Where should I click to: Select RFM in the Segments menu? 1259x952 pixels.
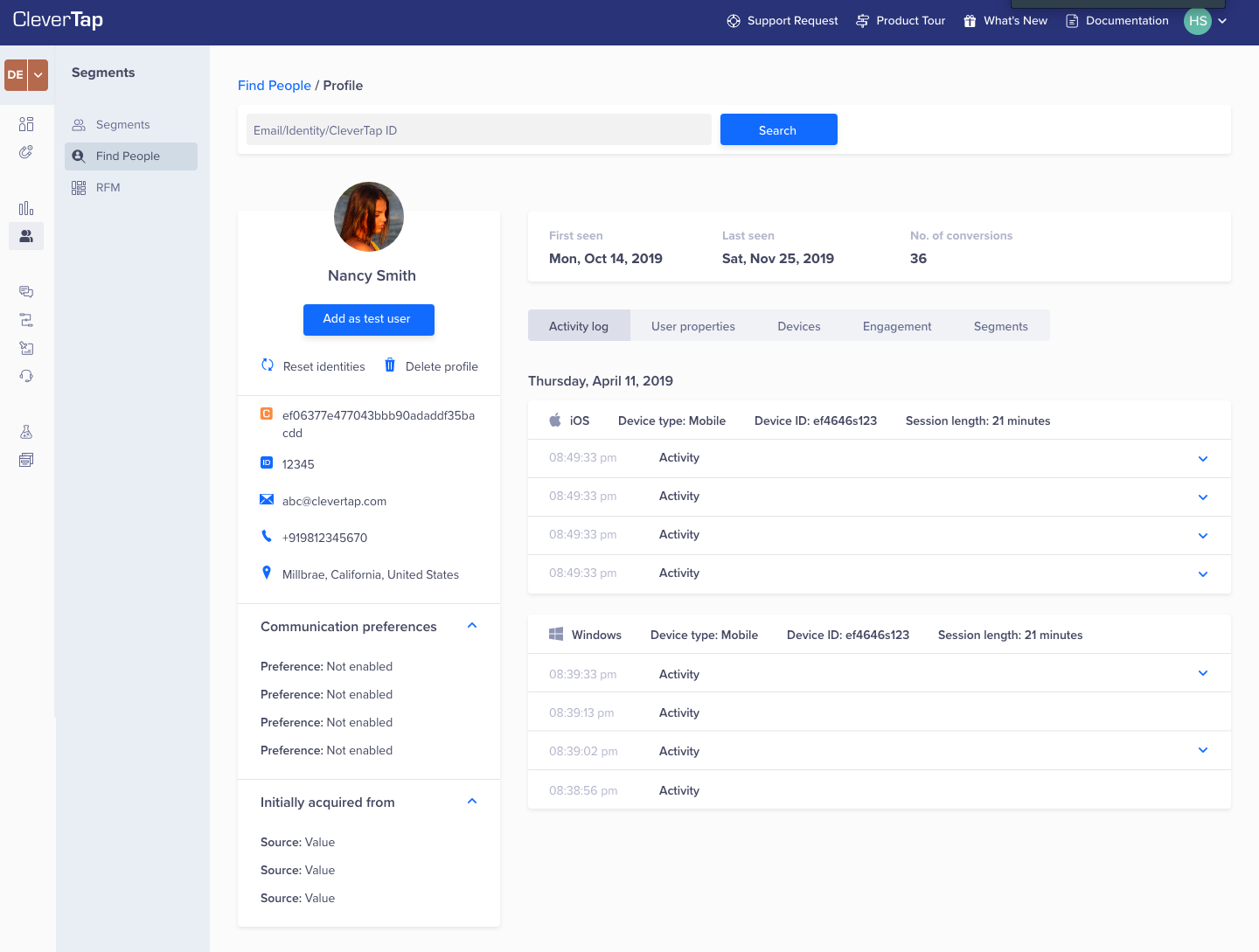[108, 187]
